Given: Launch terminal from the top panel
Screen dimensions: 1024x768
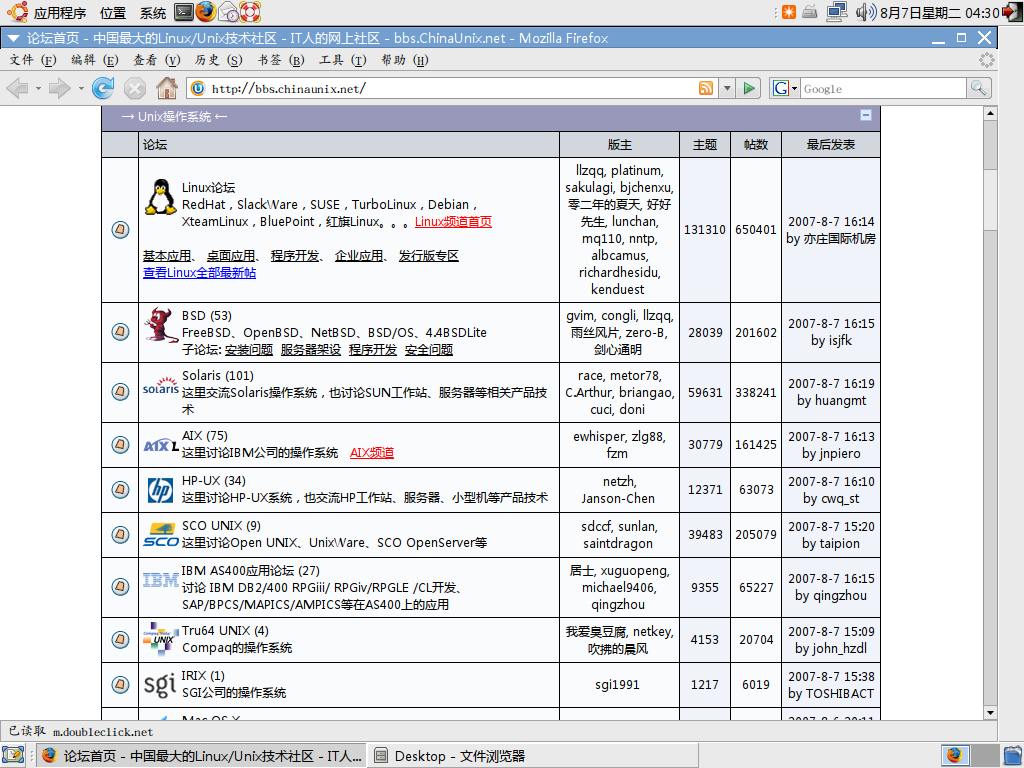Looking at the screenshot, I should (184, 12).
